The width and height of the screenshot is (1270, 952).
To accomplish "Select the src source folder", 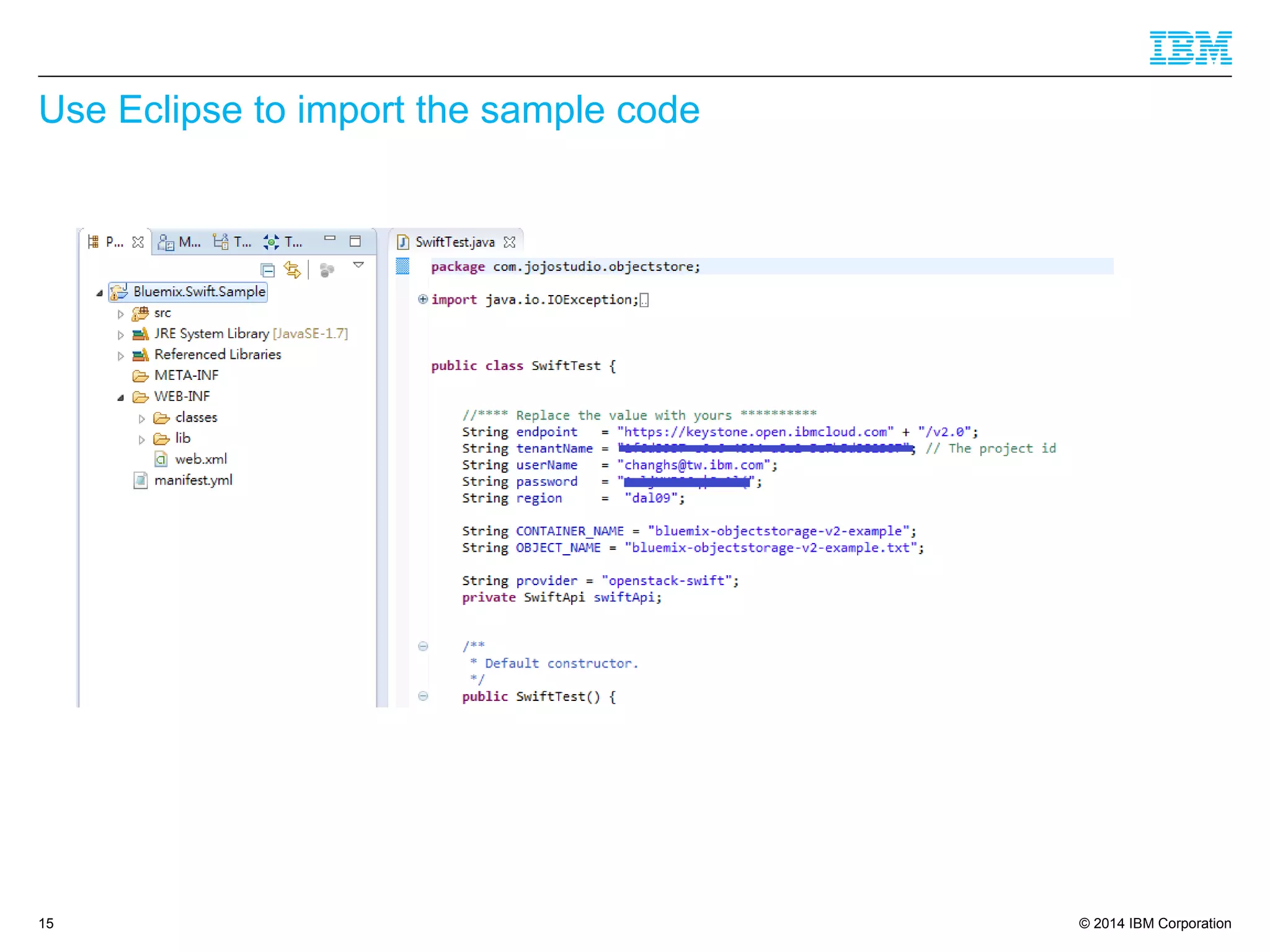I will [x=152, y=313].
